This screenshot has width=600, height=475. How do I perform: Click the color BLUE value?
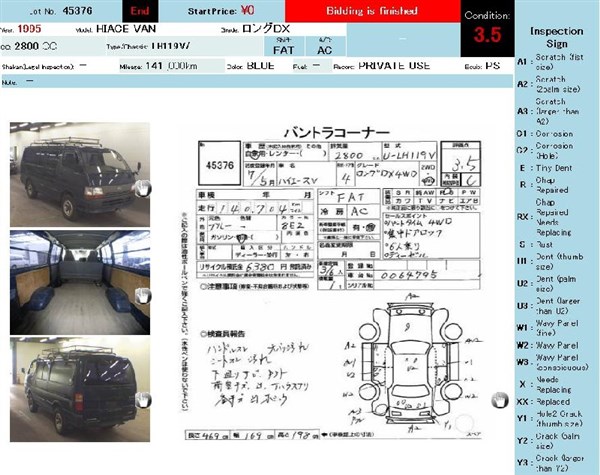click(260, 66)
